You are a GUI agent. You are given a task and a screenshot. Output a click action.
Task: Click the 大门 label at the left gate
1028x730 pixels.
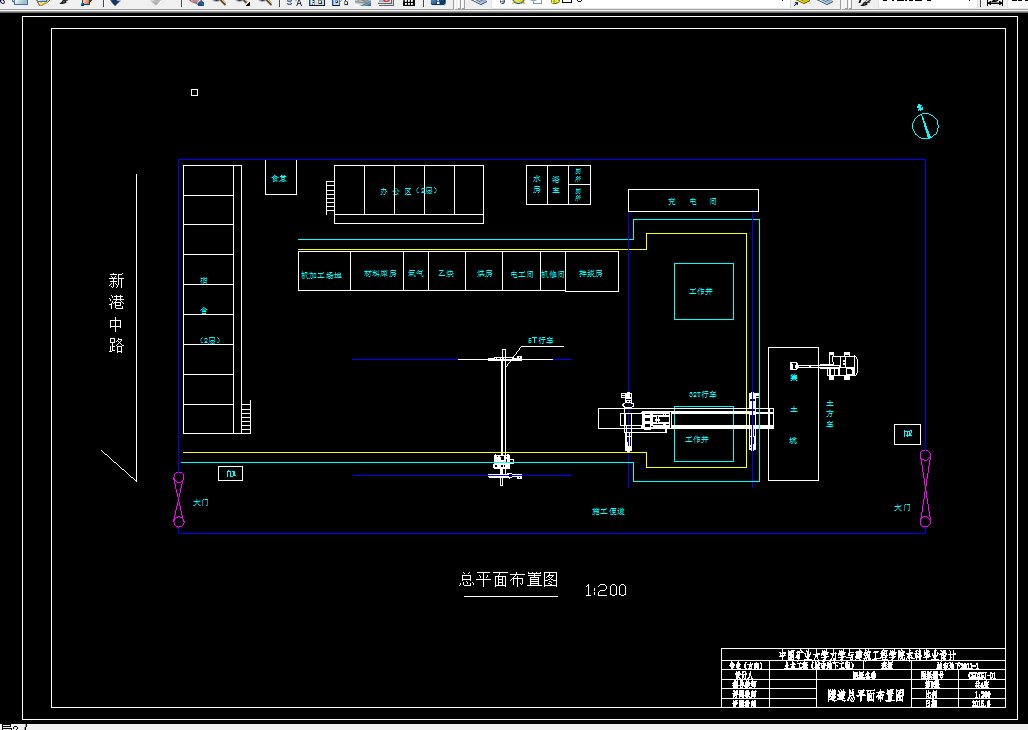(201, 502)
